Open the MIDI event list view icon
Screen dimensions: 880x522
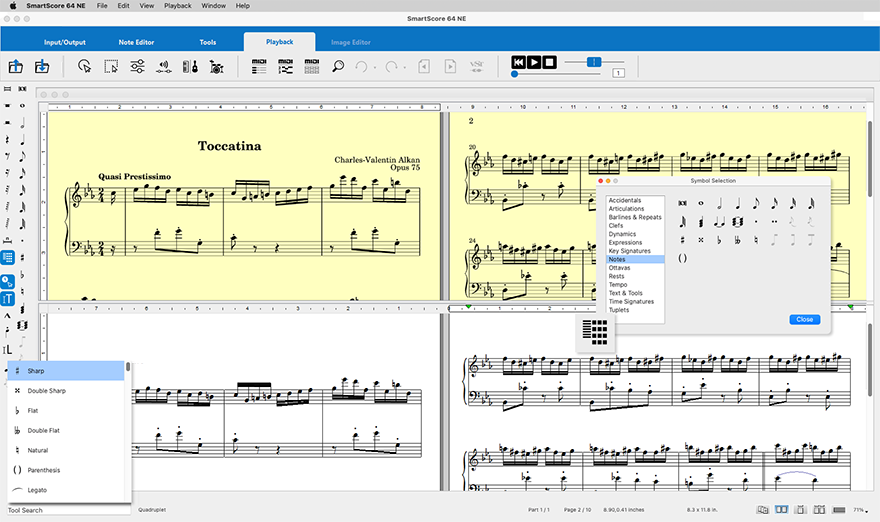tap(259, 66)
